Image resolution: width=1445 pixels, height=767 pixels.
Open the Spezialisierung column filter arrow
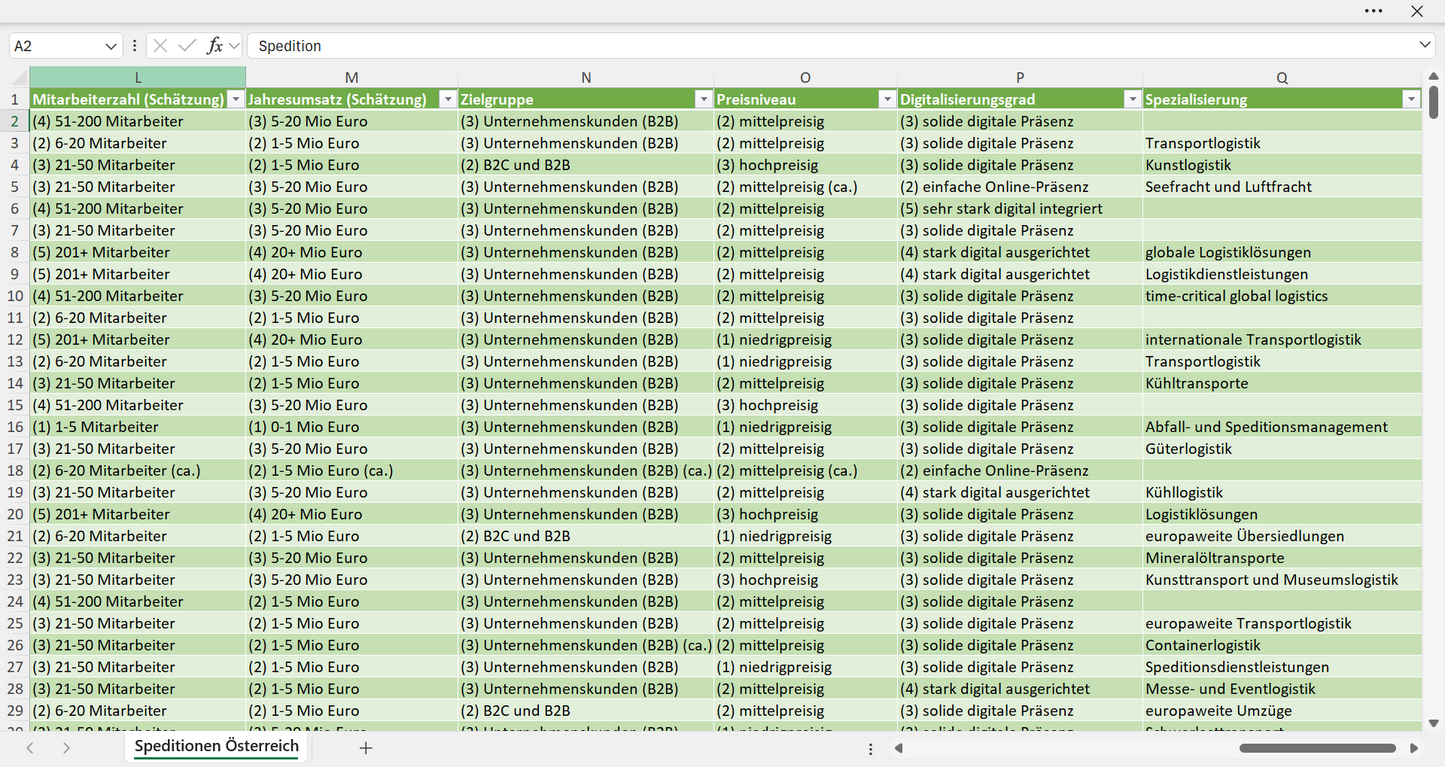(1411, 99)
